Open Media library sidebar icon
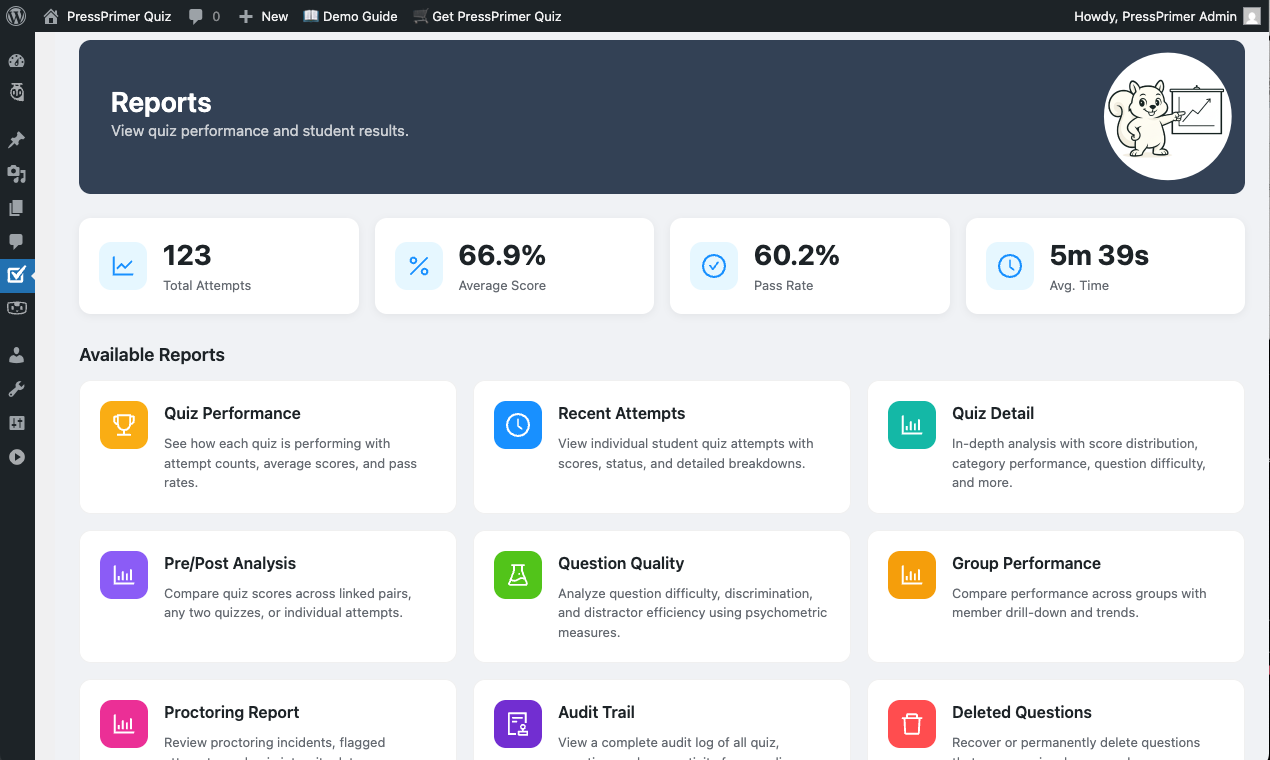This screenshot has width=1270, height=760. click(x=16, y=174)
